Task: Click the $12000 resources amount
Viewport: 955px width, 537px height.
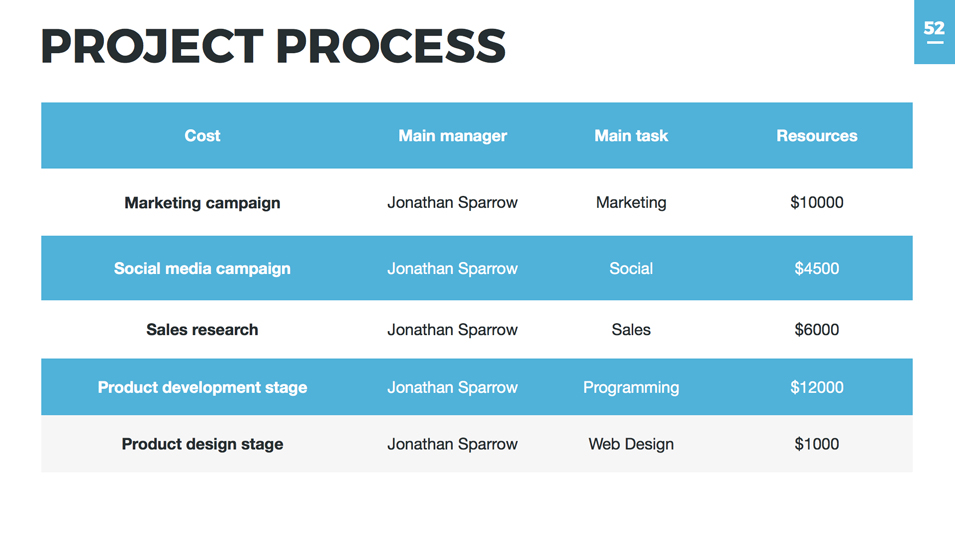Action: tap(816, 388)
